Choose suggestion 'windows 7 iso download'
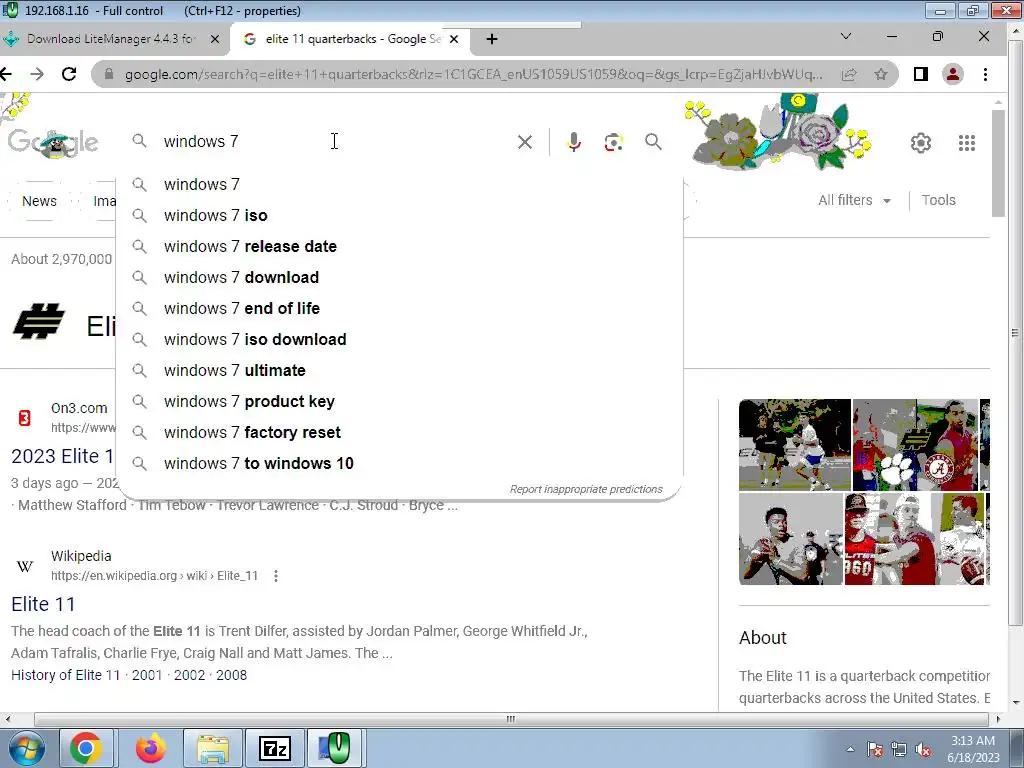This screenshot has height=768, width=1024. click(x=400, y=340)
